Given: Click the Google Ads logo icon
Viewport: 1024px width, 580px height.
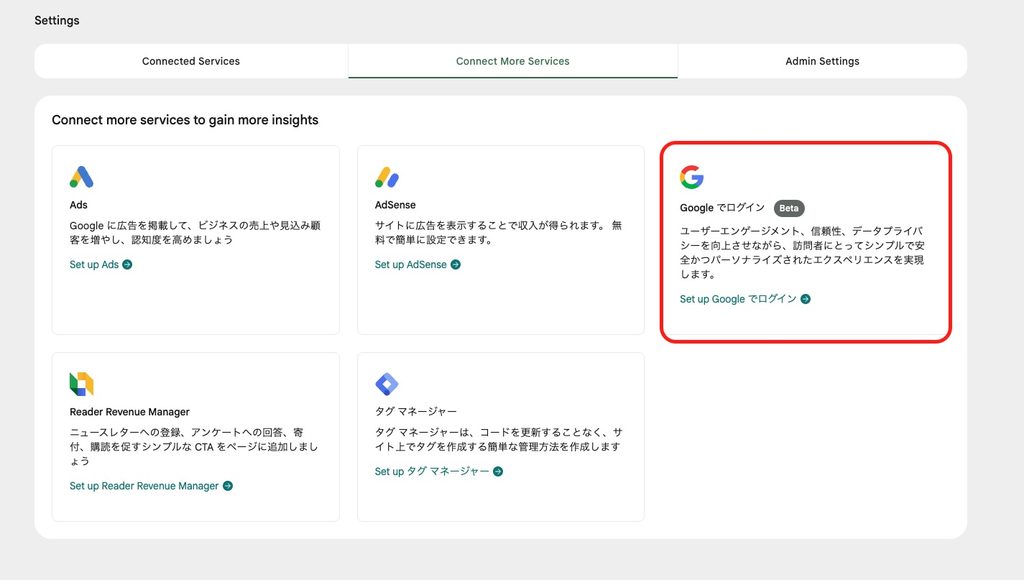Looking at the screenshot, I should 82,177.
